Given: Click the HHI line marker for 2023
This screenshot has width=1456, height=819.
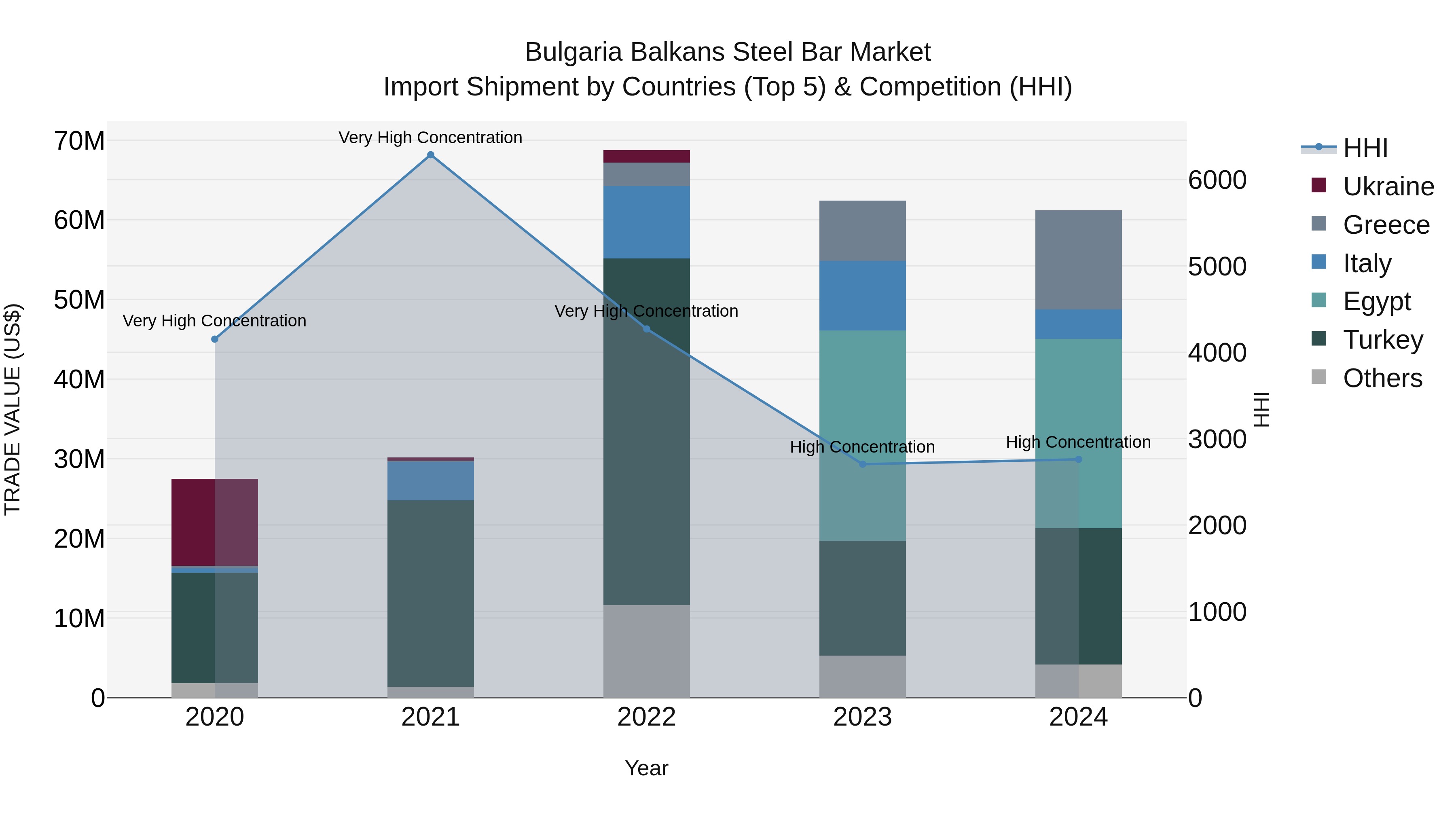Looking at the screenshot, I should pyautogui.click(x=863, y=464).
